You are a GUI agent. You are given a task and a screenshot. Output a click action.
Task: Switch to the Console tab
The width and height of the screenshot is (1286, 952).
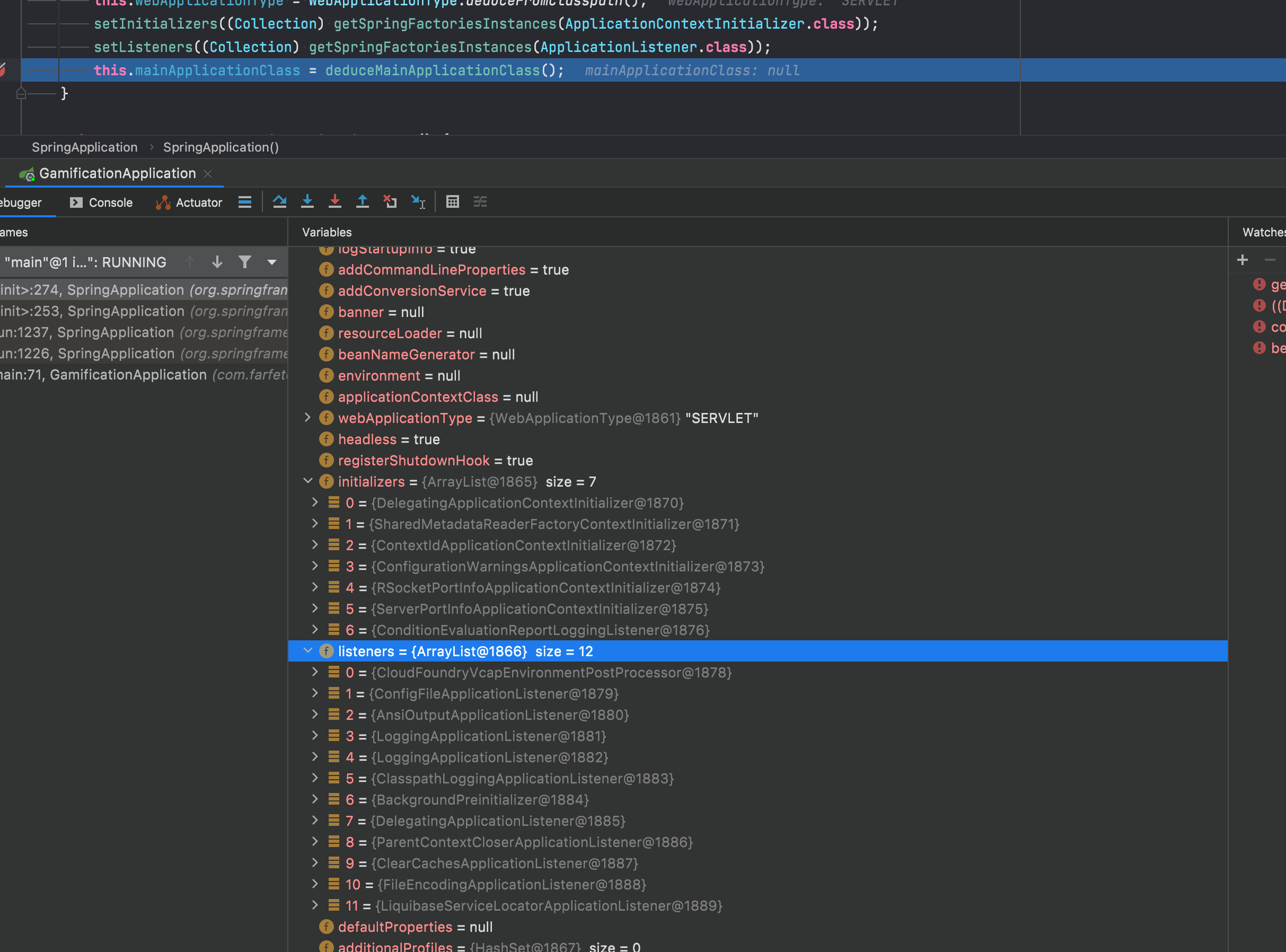pos(101,202)
